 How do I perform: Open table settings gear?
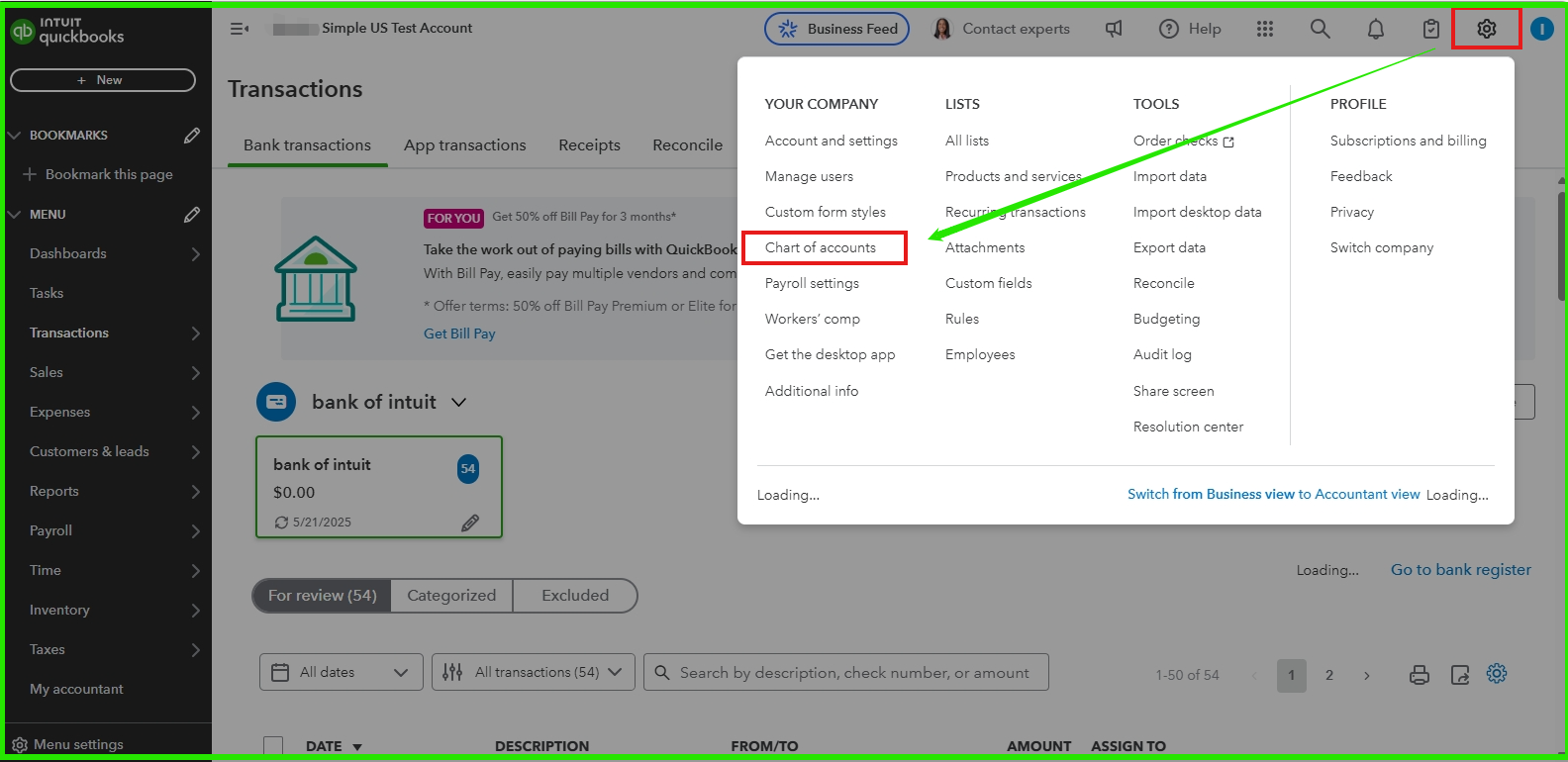[1497, 673]
